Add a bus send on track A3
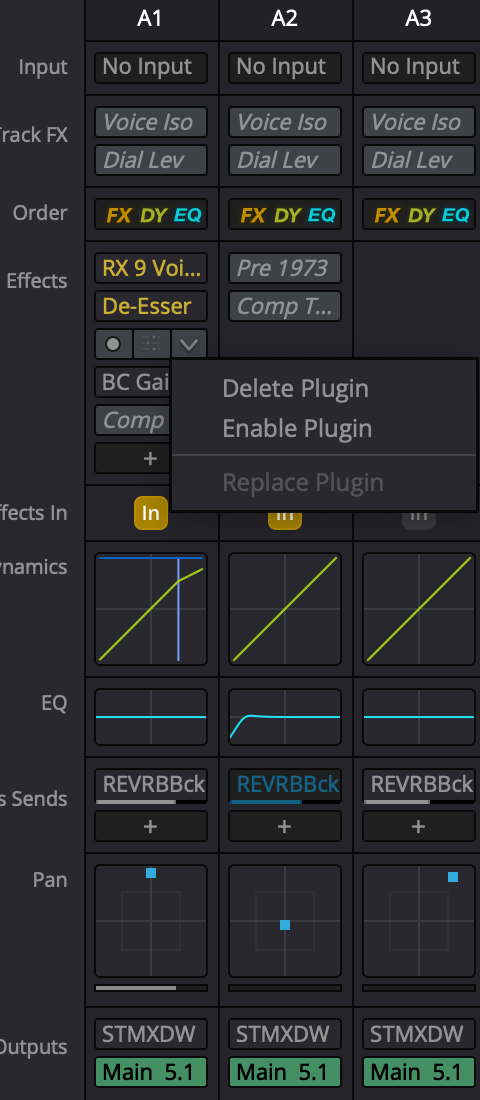480x1100 pixels. (418, 826)
